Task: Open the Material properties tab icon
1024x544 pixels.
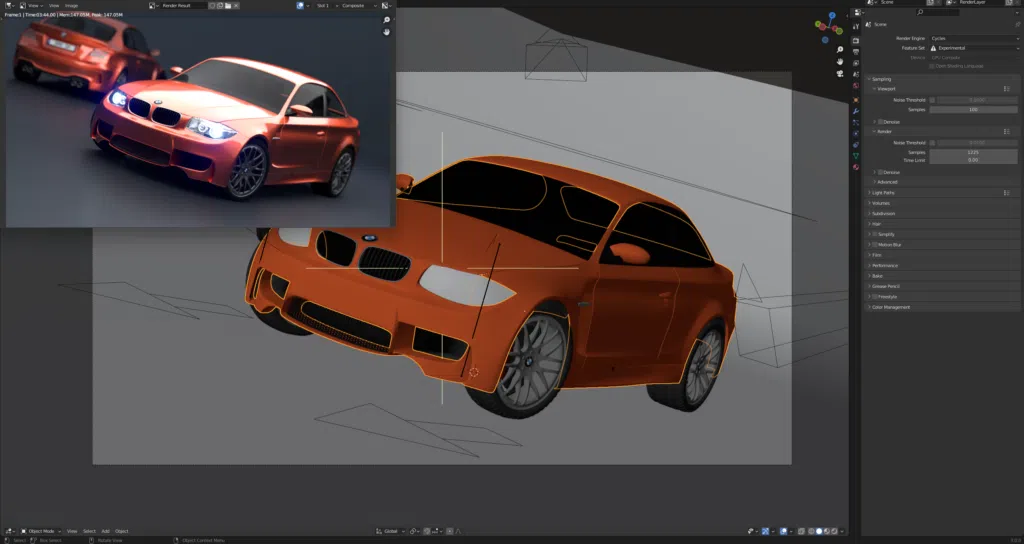Action: [856, 167]
